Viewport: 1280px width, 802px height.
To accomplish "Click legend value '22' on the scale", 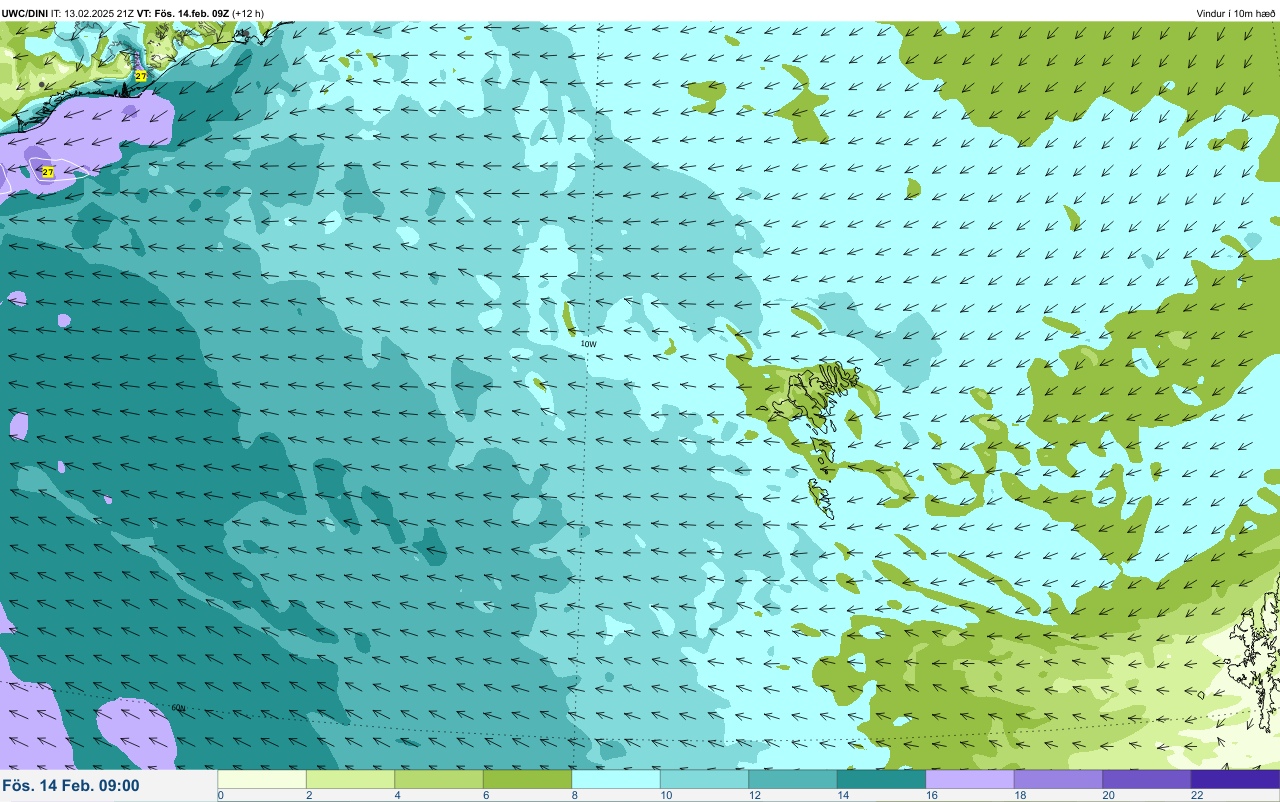I will coord(1196,796).
